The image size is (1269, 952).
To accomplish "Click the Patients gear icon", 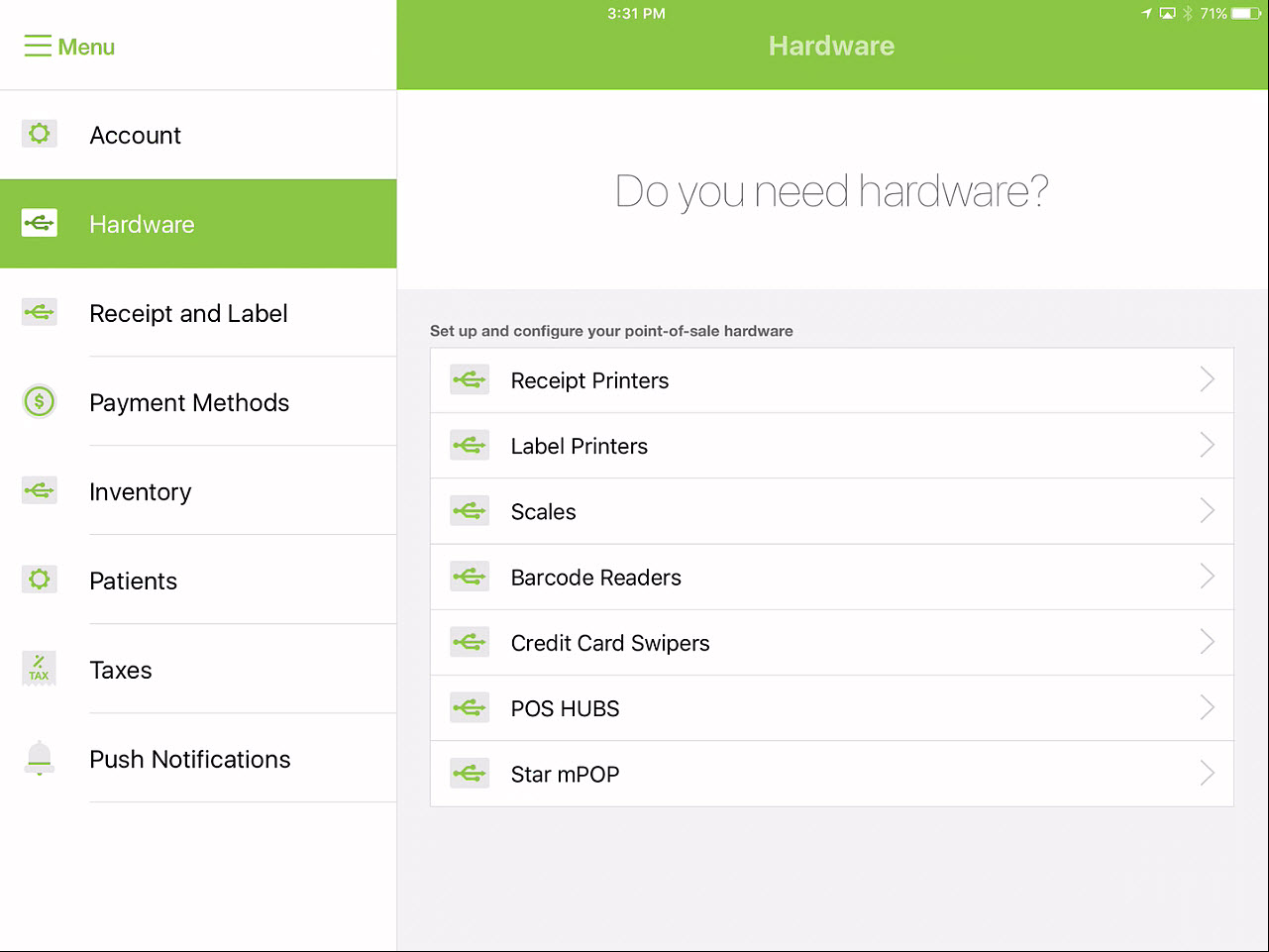I will coord(40,580).
